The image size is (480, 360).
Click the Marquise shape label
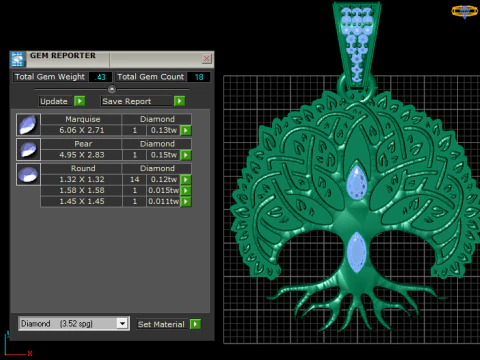click(x=83, y=119)
